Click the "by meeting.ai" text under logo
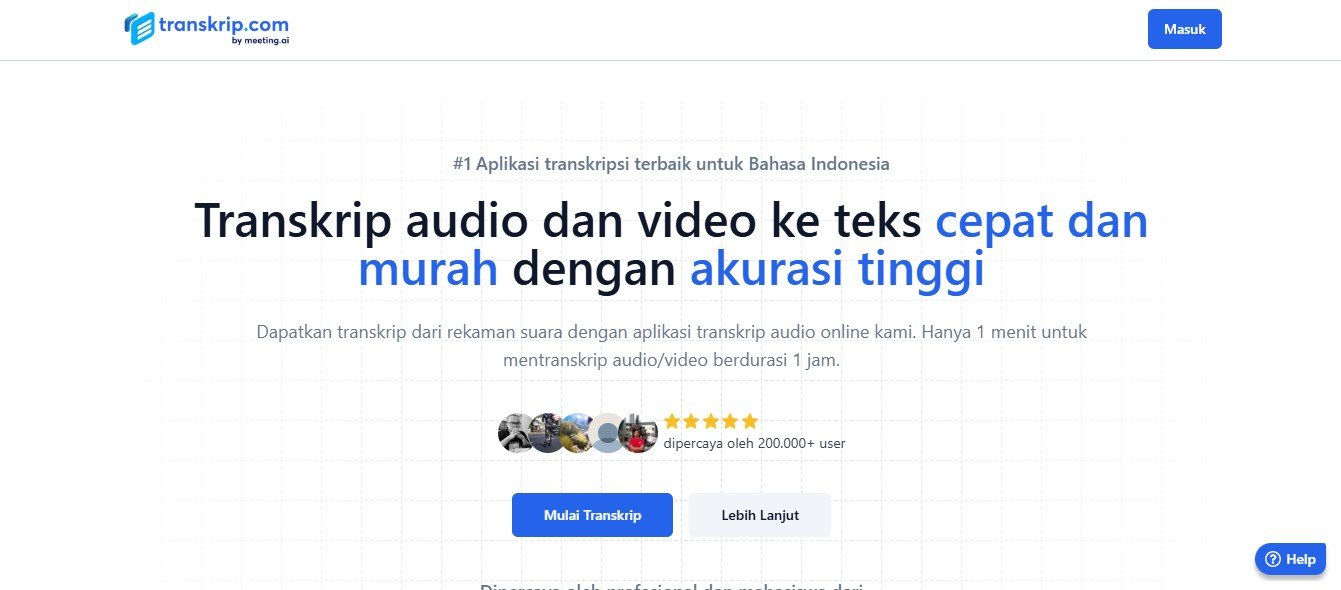1341x590 pixels. click(x=260, y=41)
